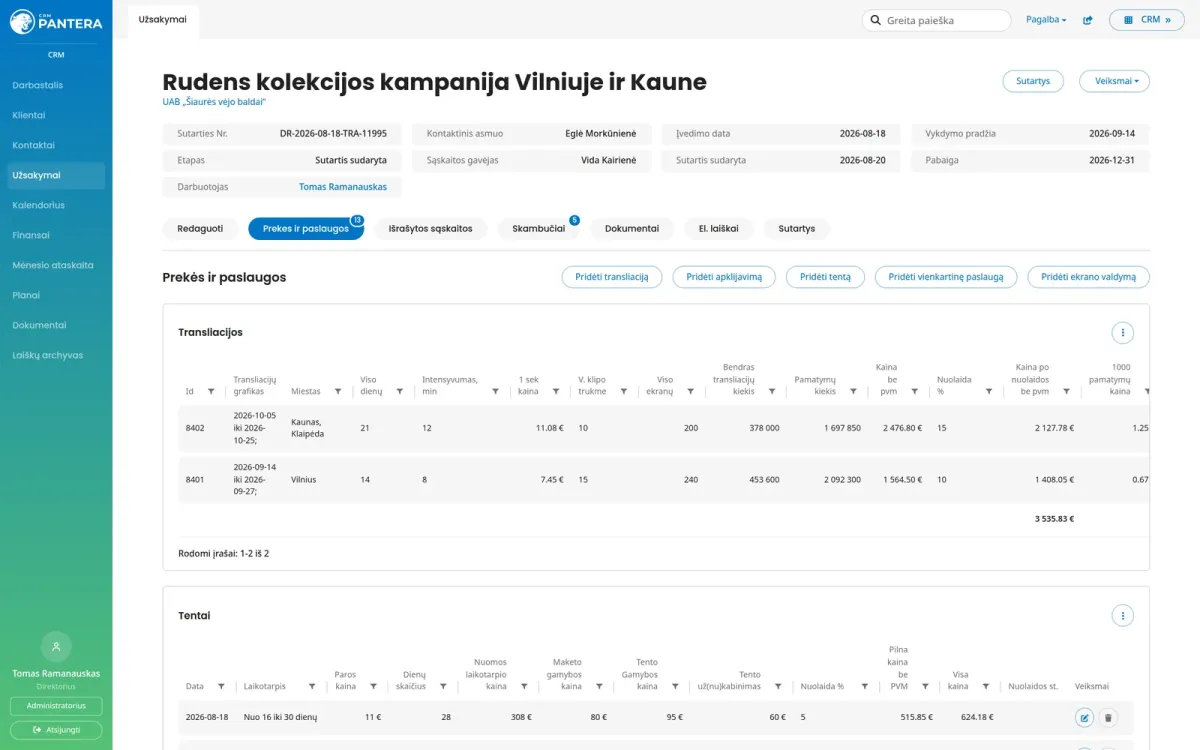
Task: Open Mėnesio ataskaita in the sidebar
Action: click(x=56, y=265)
